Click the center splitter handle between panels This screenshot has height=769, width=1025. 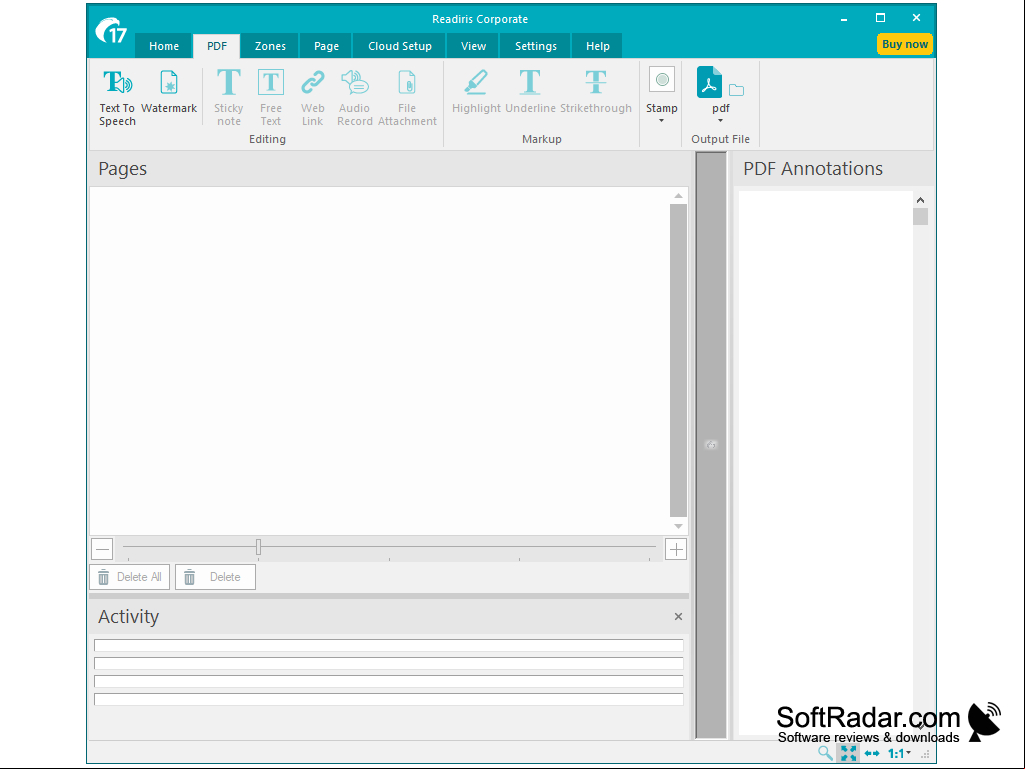711,445
